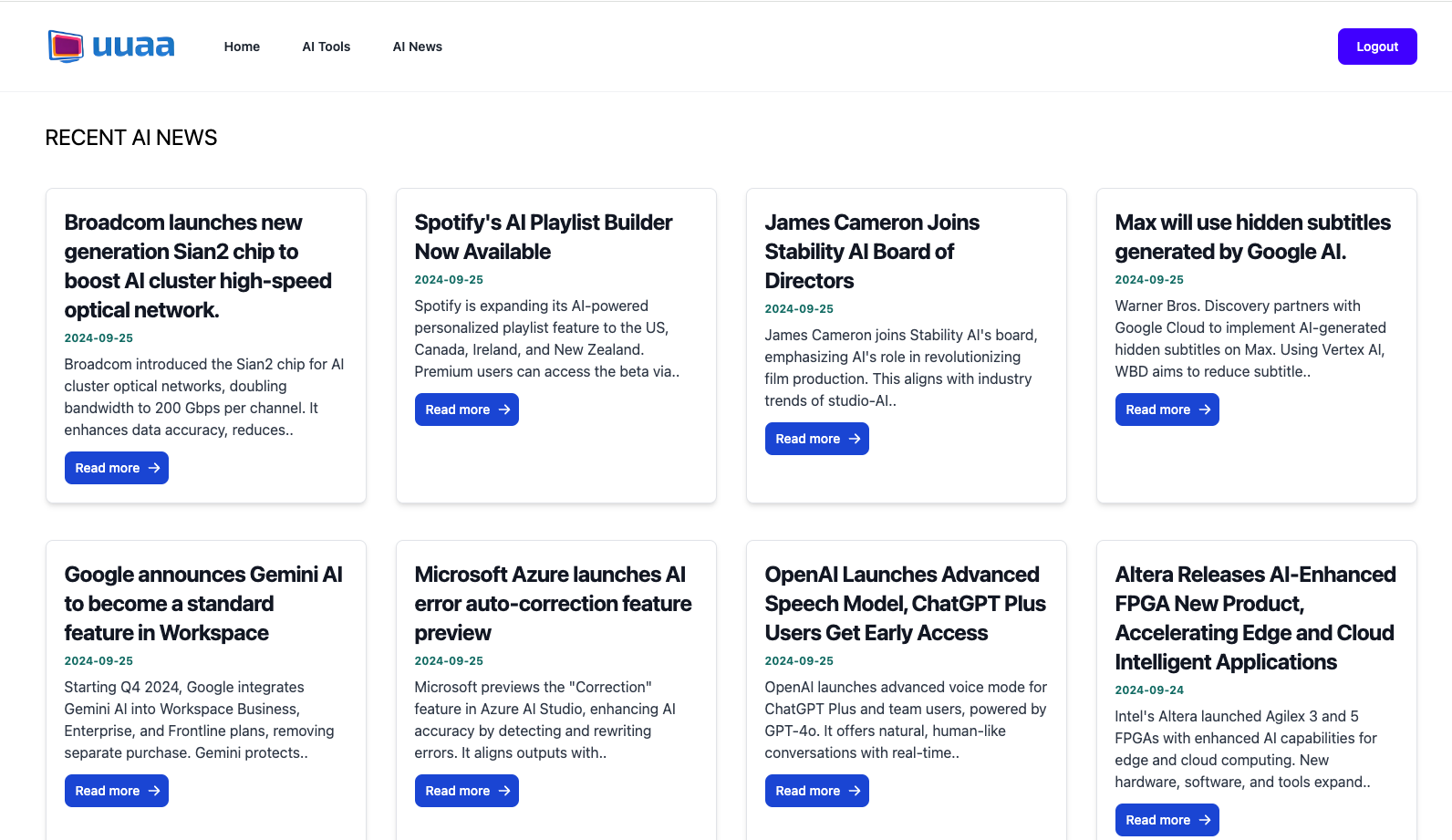Click James Cameron Joins Stability AI headline
This screenshot has width=1452, height=840.
(x=872, y=252)
